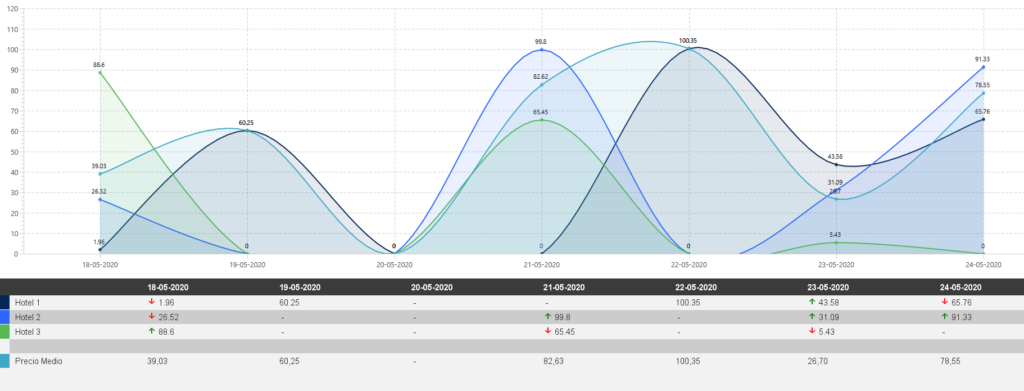Image resolution: width=1024 pixels, height=391 pixels.
Task: Click the green up arrow beside 91.33 in table
Action: 944,317
